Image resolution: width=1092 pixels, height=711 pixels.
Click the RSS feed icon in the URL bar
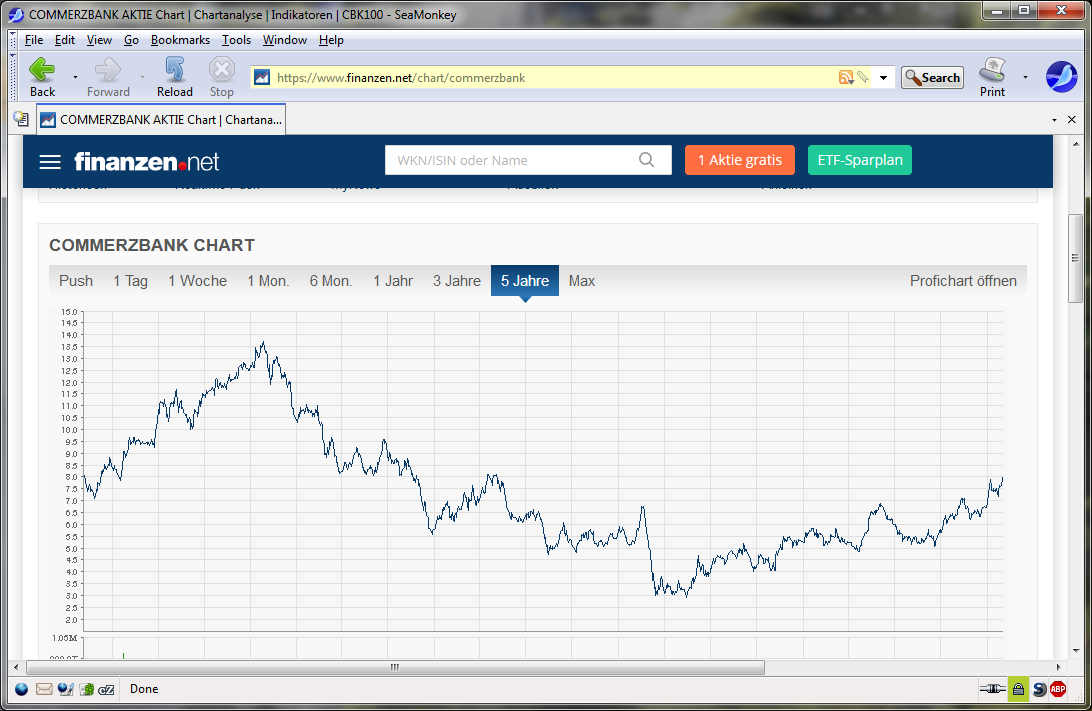[x=846, y=77]
